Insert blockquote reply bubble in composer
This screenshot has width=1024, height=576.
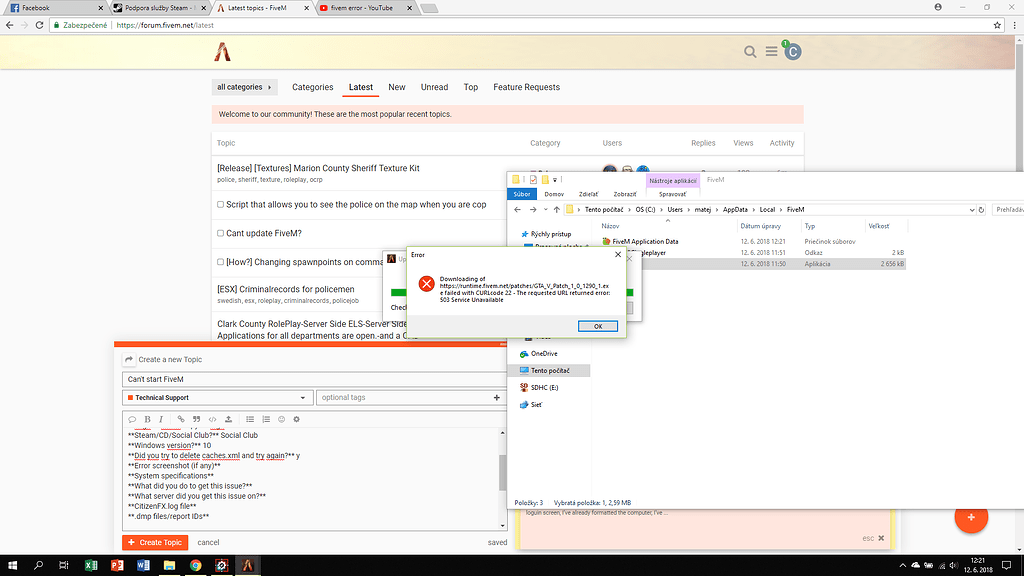[x=132, y=419]
